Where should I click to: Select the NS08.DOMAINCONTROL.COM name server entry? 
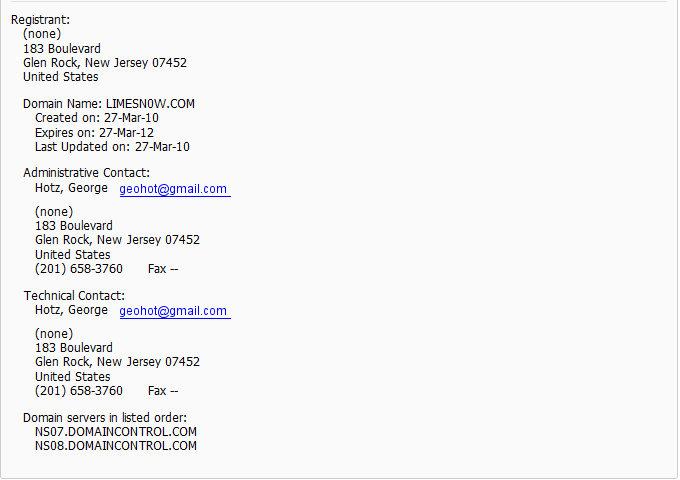pos(116,446)
